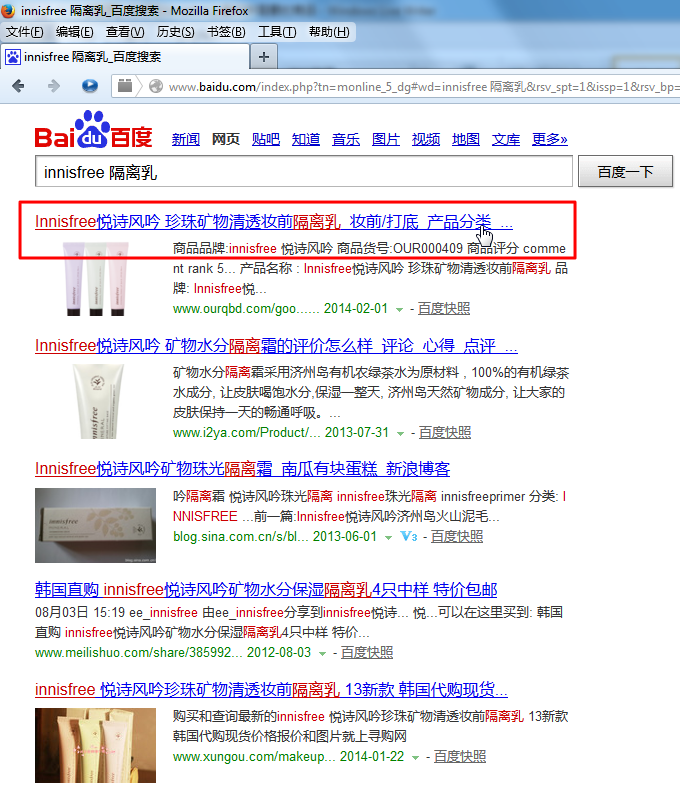Click the white mineral tube thumbnail
Screen dimensions: 680x794
pyautogui.click(x=98, y=401)
